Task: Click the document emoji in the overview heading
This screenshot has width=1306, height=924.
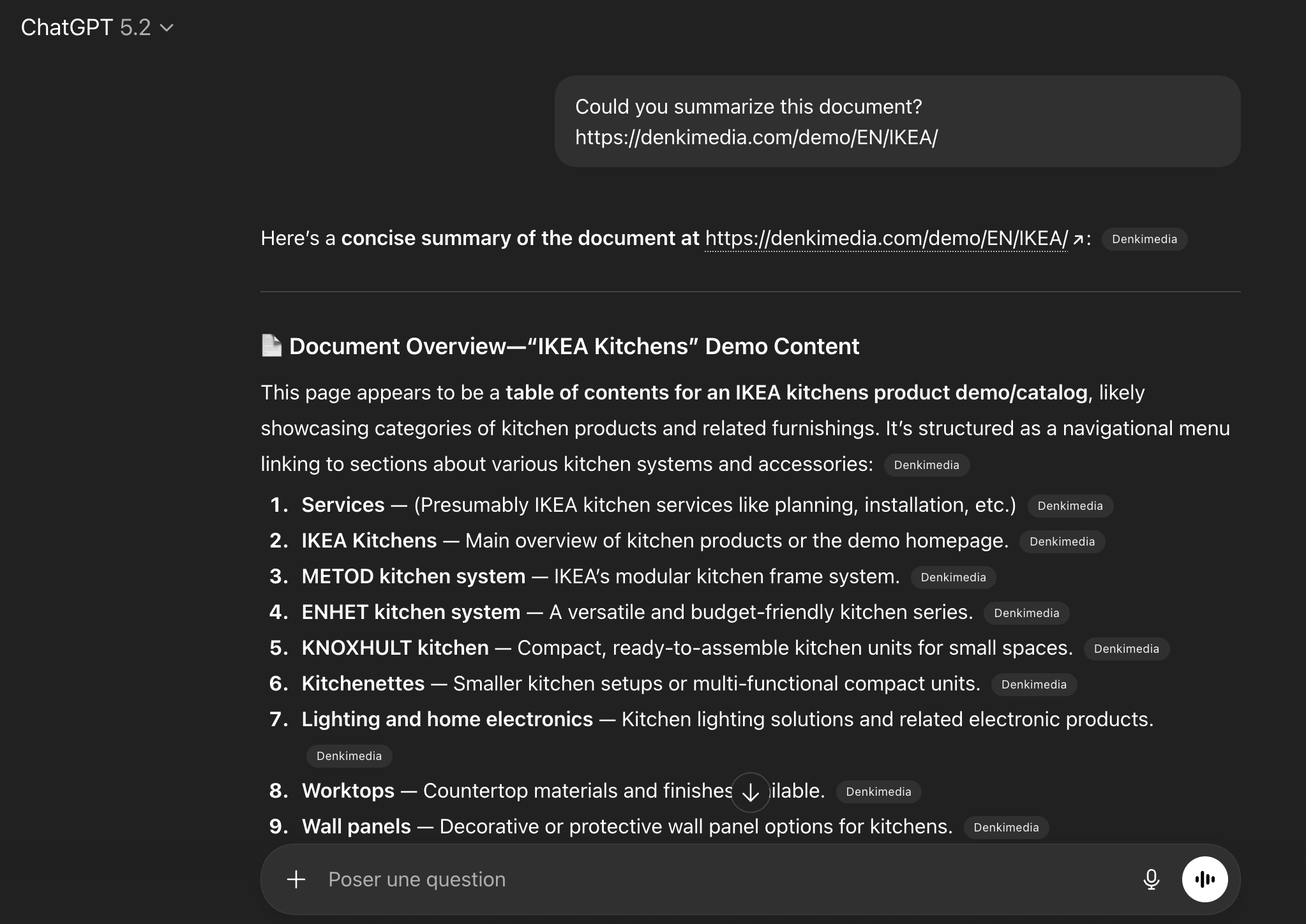Action: tap(271, 345)
